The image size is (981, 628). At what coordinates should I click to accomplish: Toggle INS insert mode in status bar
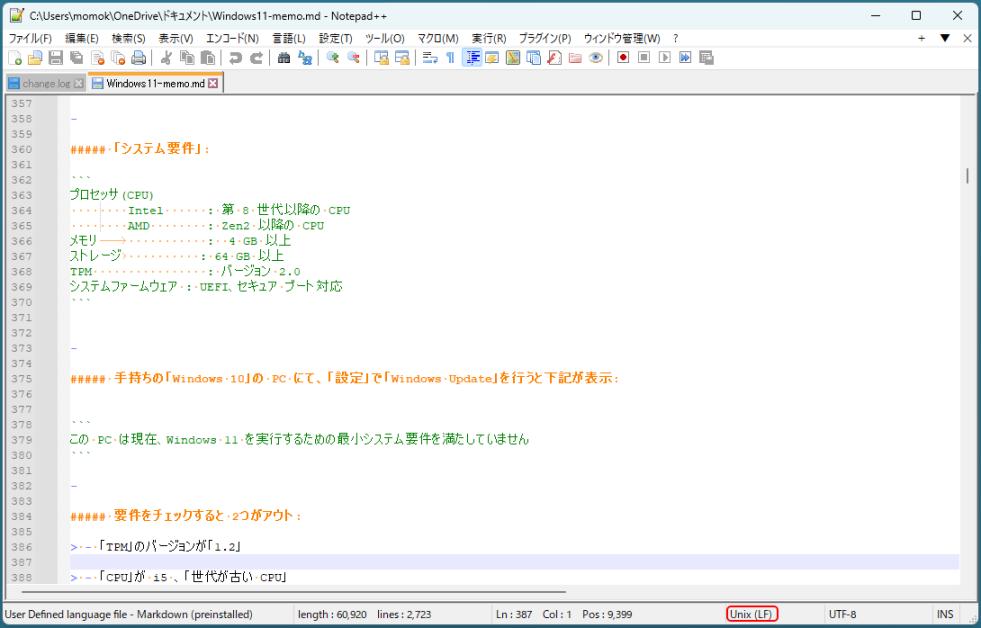click(x=945, y=614)
